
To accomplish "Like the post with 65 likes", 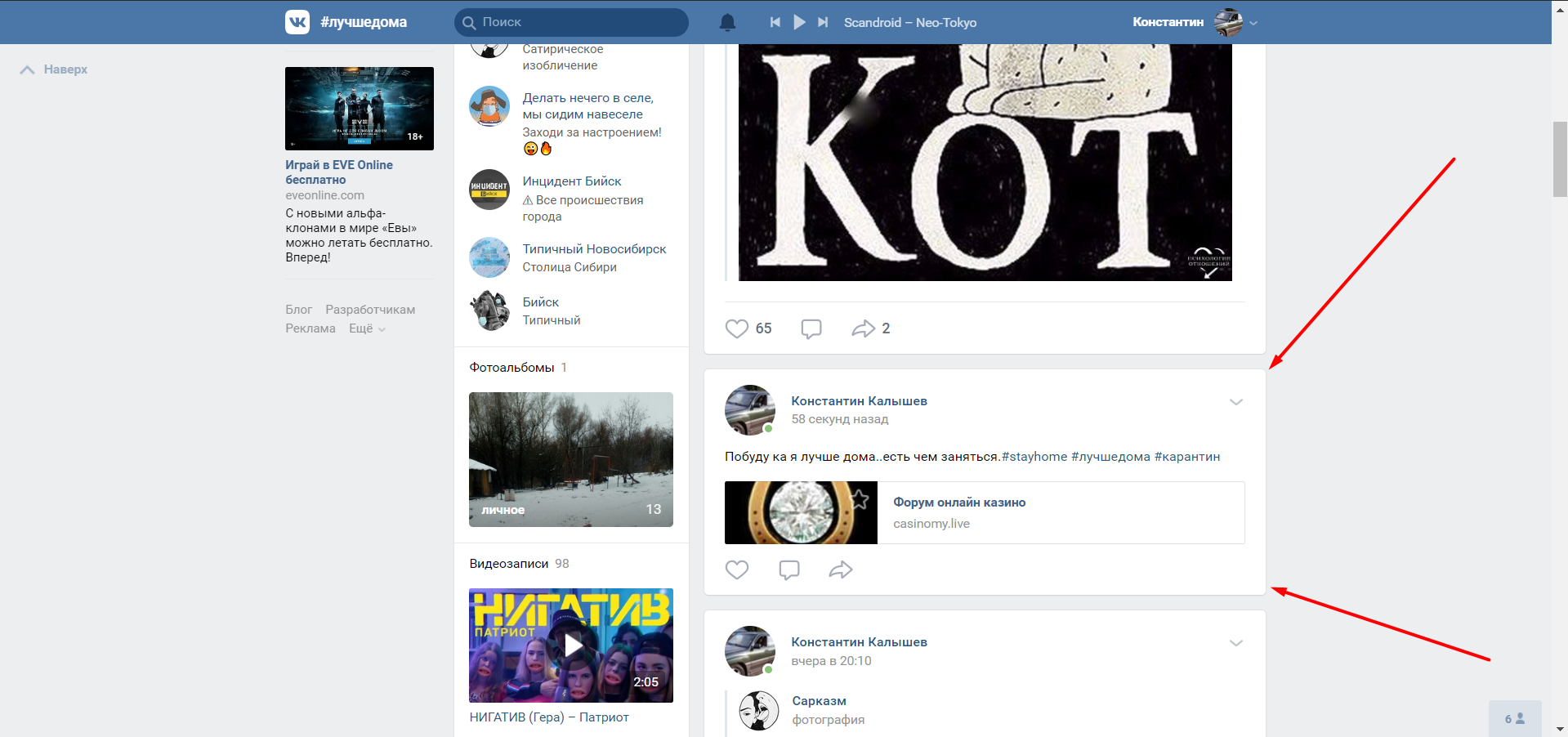I will pyautogui.click(x=737, y=328).
